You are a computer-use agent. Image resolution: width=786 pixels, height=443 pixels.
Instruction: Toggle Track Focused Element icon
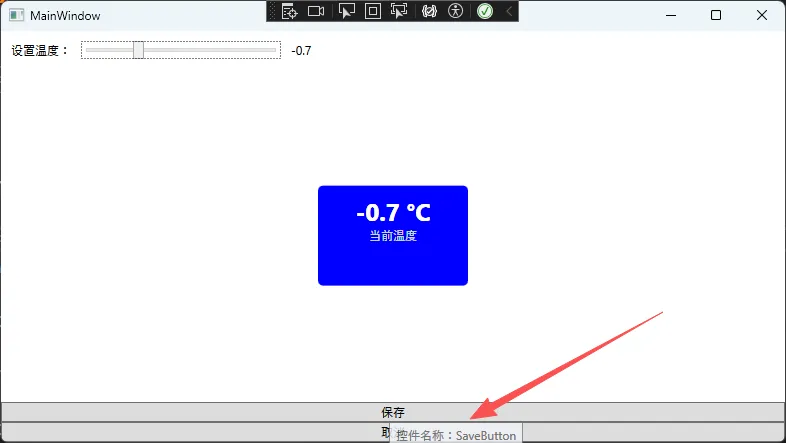pos(399,11)
